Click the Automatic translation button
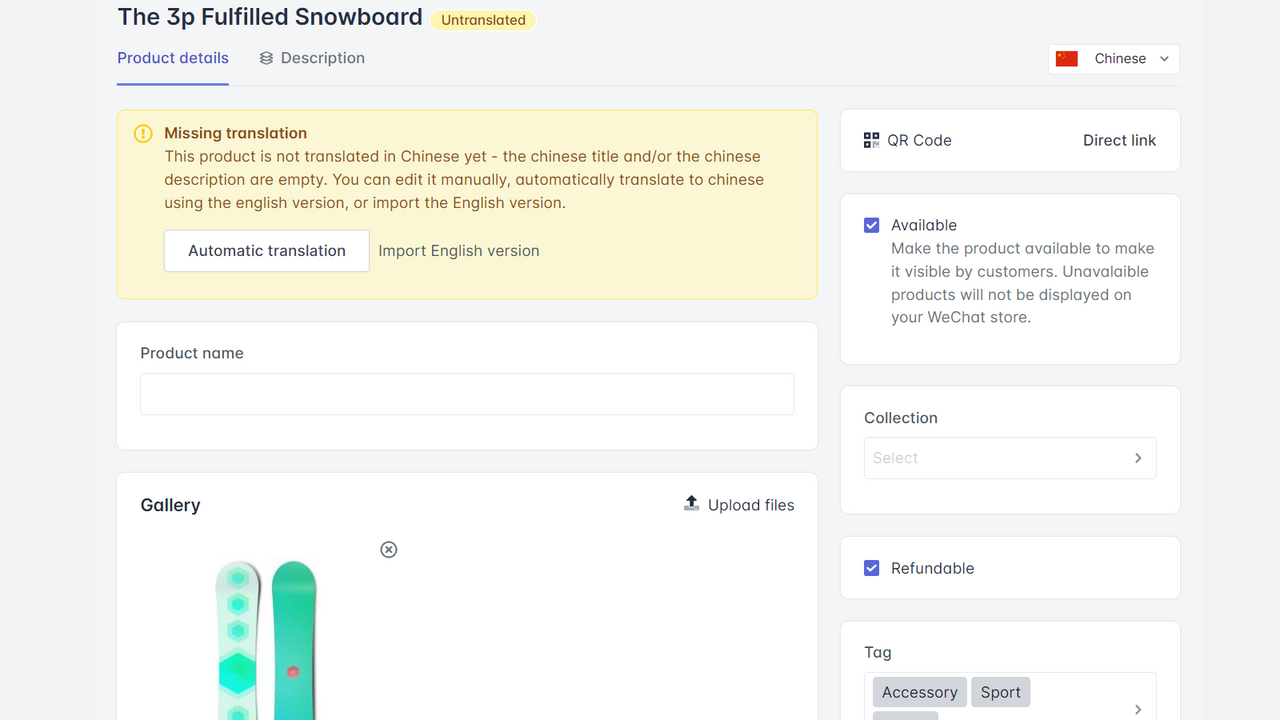Viewport: 1280px width, 720px height. point(266,250)
